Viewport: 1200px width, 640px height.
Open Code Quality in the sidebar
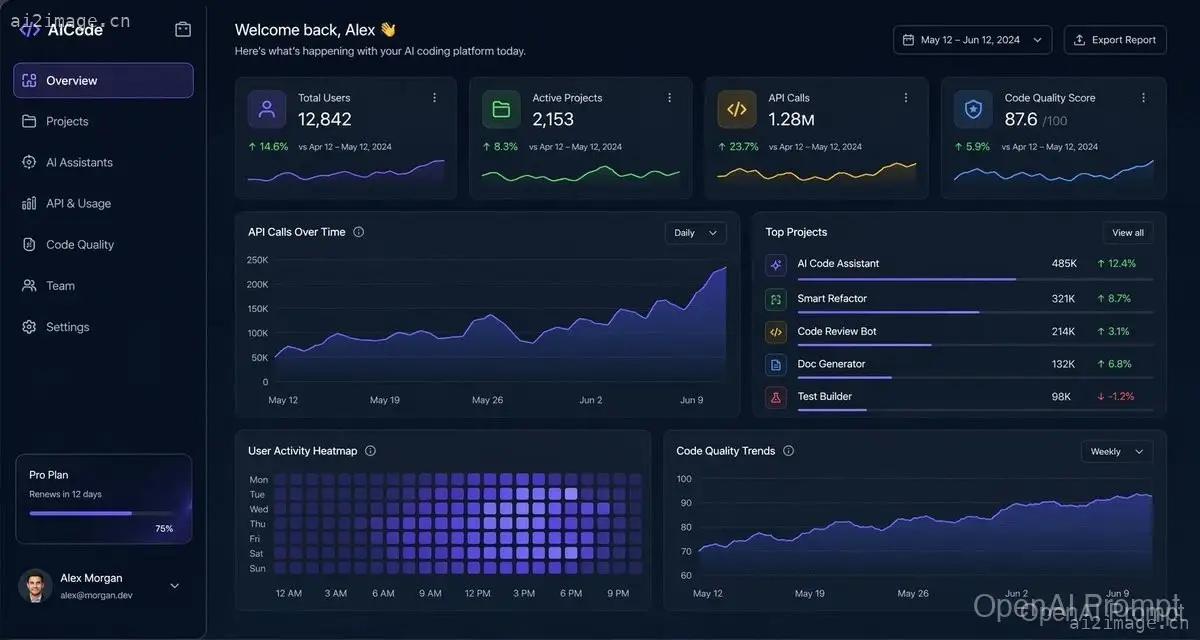tap(103, 244)
